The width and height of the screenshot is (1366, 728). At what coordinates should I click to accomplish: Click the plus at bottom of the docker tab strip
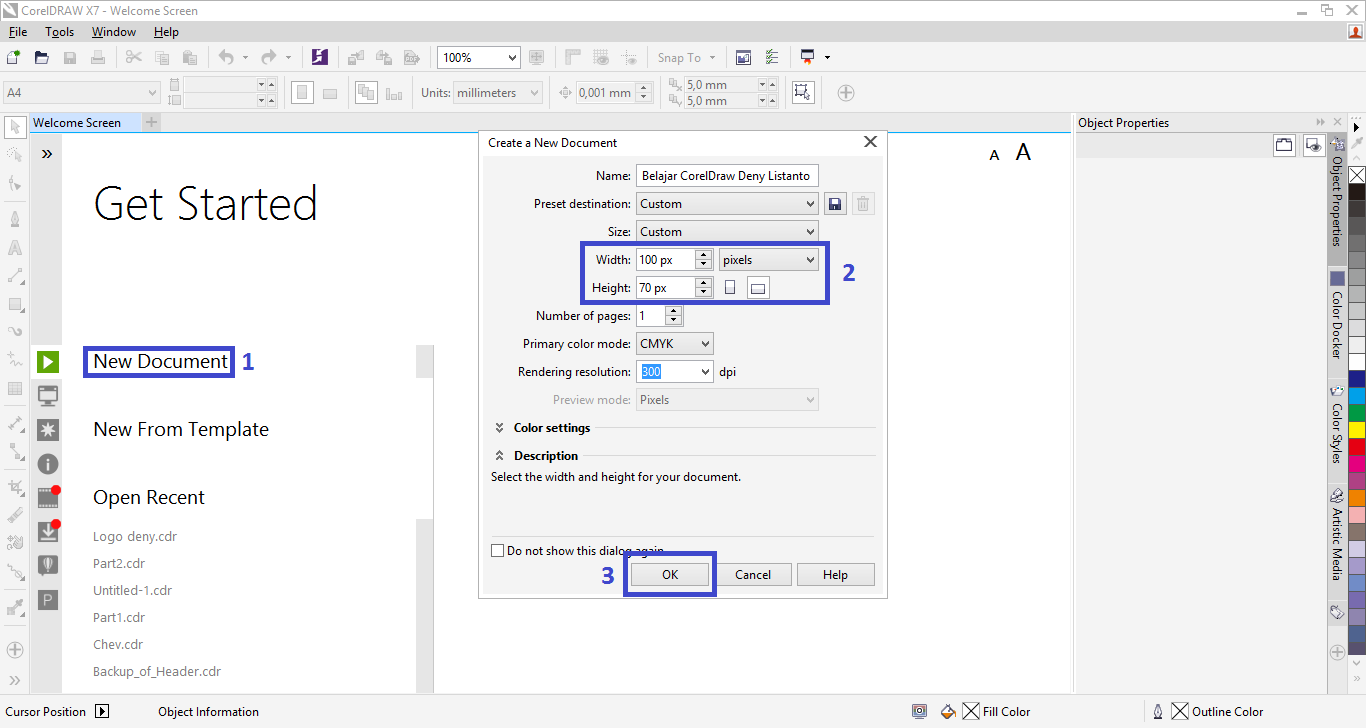[x=1337, y=652]
